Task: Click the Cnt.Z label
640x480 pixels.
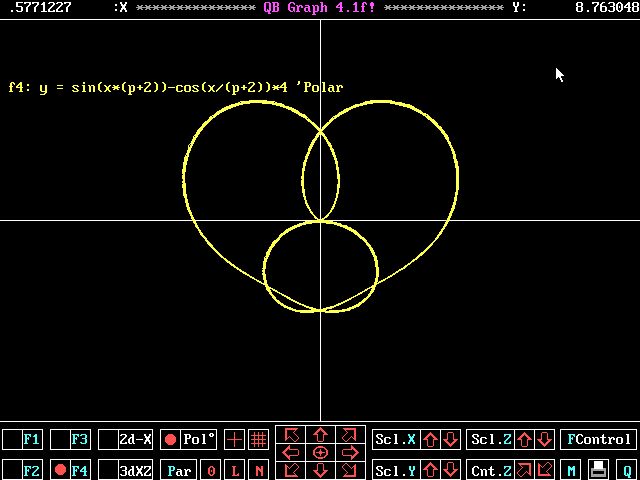Action: click(491, 470)
